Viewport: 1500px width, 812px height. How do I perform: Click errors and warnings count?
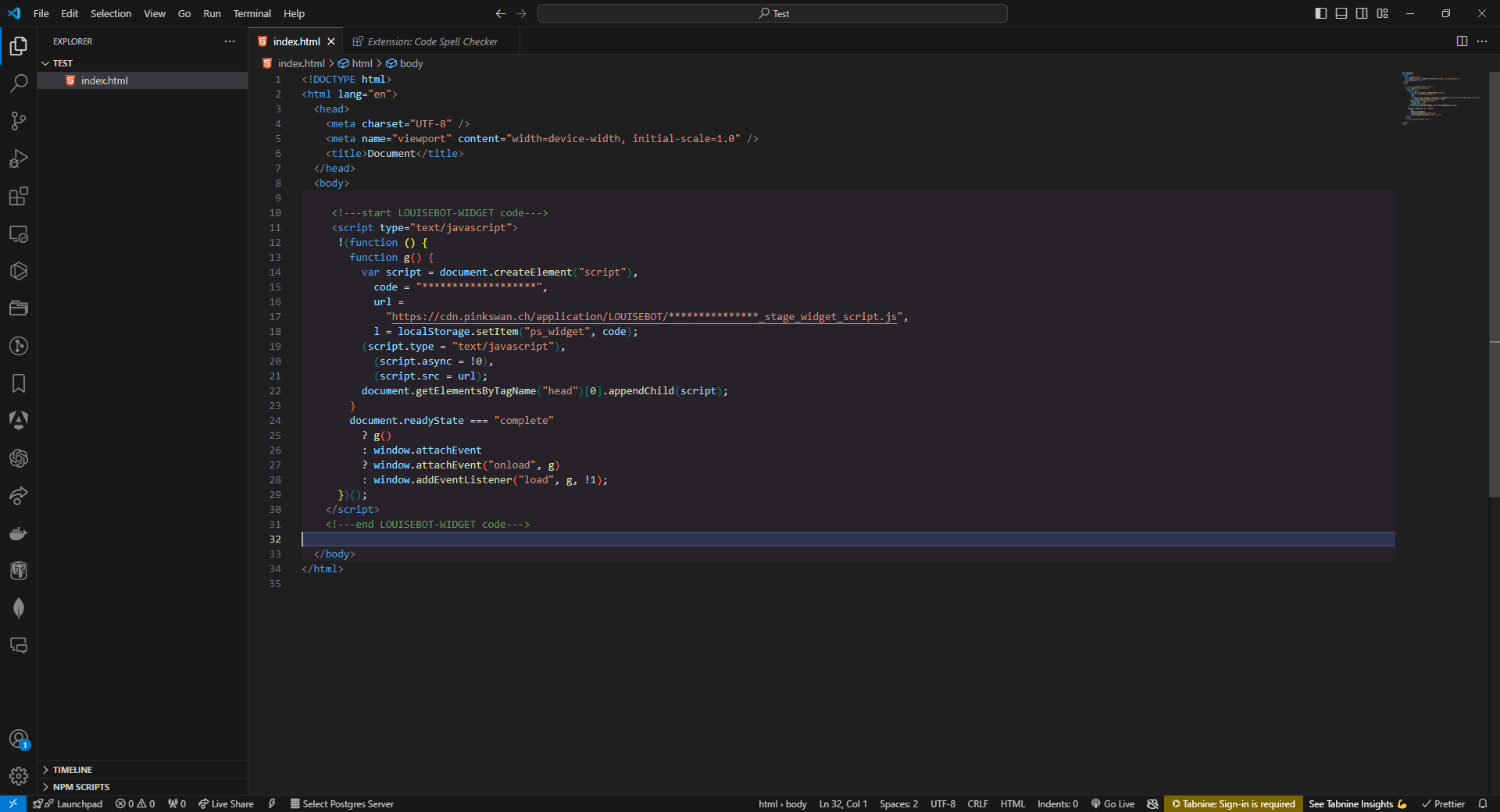click(x=134, y=803)
